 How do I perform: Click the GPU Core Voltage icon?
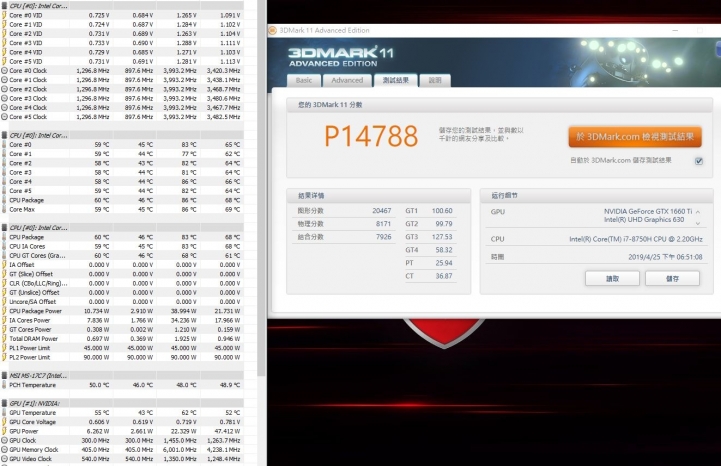(x=4, y=422)
